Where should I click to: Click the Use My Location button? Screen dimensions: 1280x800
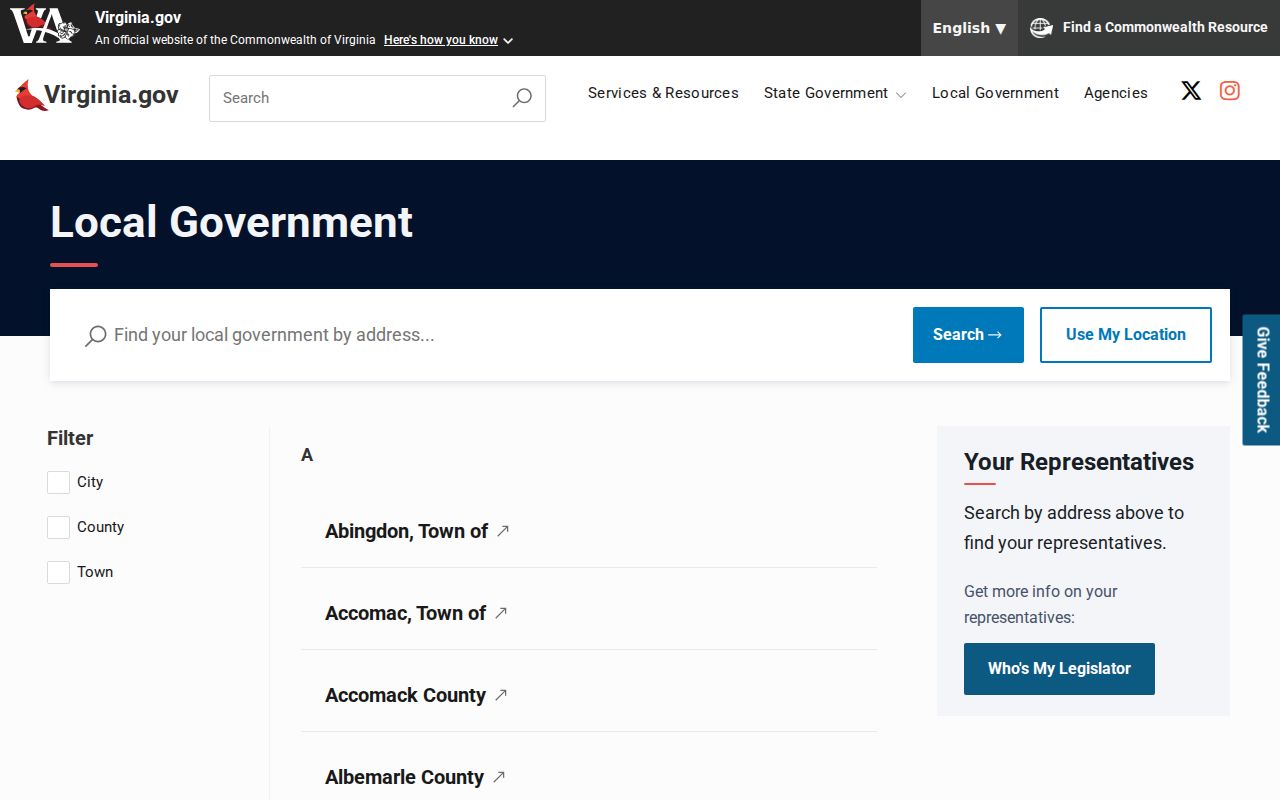[x=1126, y=335]
